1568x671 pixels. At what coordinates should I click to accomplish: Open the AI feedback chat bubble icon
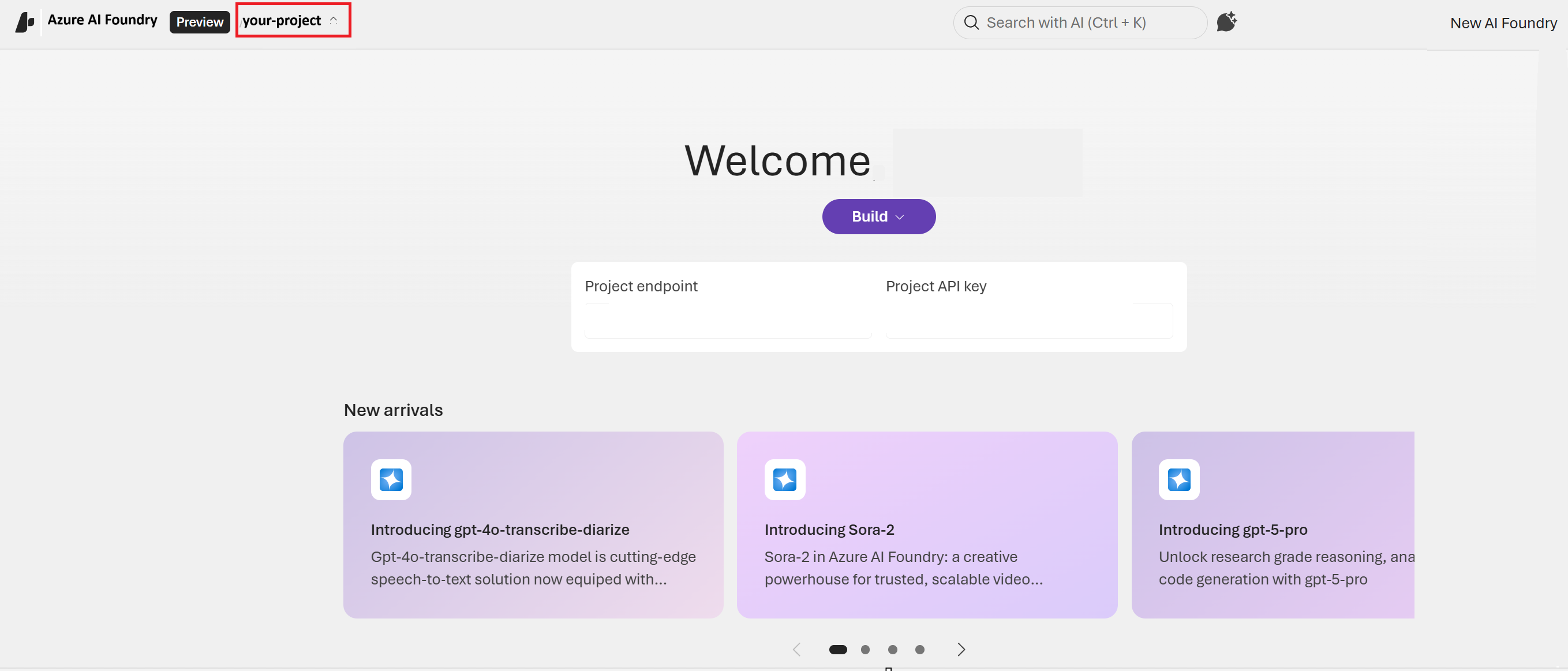[x=1227, y=22]
